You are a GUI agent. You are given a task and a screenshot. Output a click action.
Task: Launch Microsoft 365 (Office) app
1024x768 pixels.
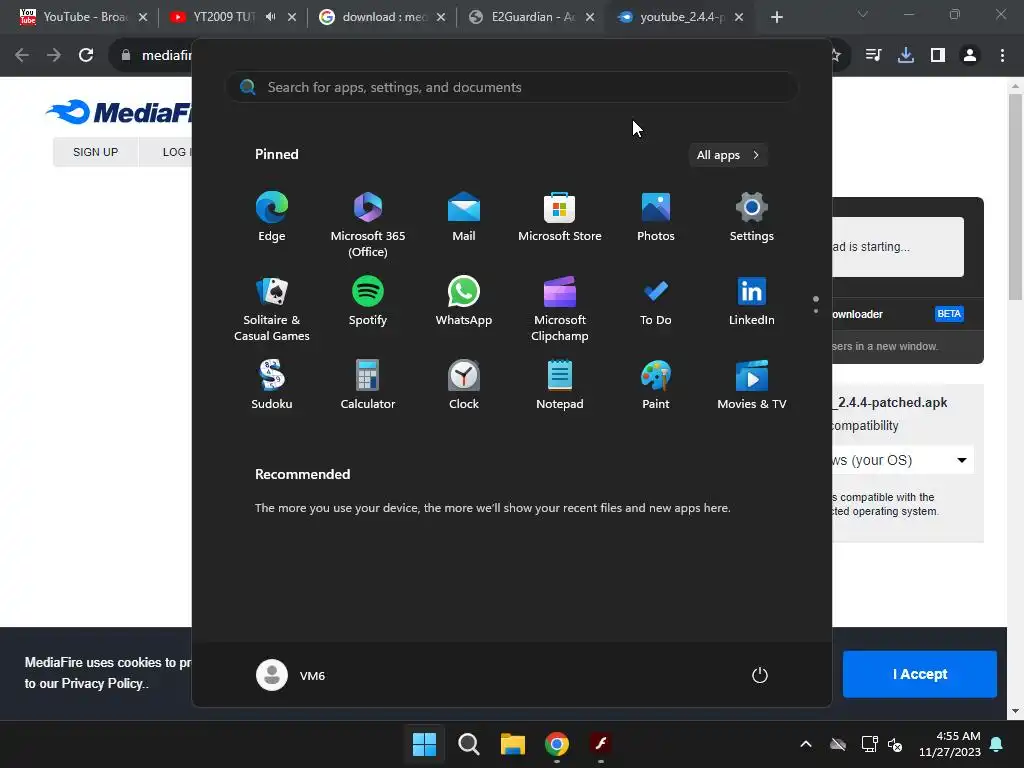pyautogui.click(x=368, y=225)
